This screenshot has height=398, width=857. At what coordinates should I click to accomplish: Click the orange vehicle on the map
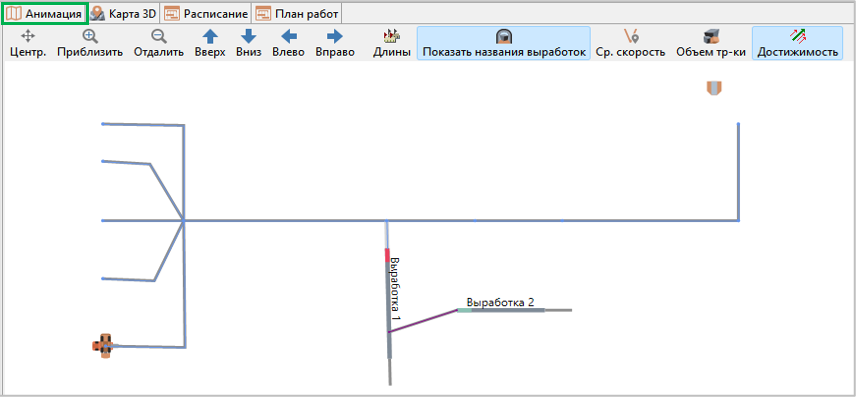pyautogui.click(x=103, y=346)
